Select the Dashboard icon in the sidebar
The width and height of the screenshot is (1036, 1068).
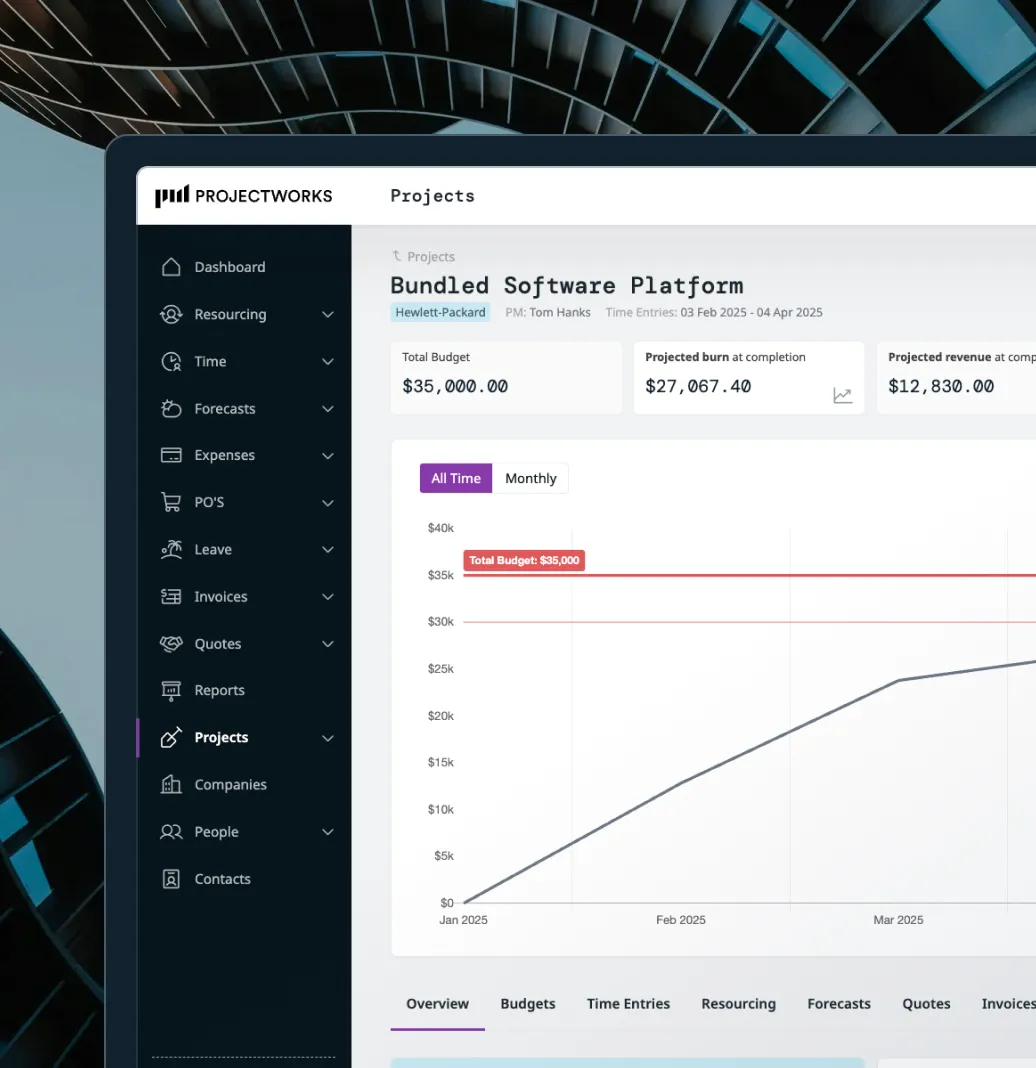(173, 266)
